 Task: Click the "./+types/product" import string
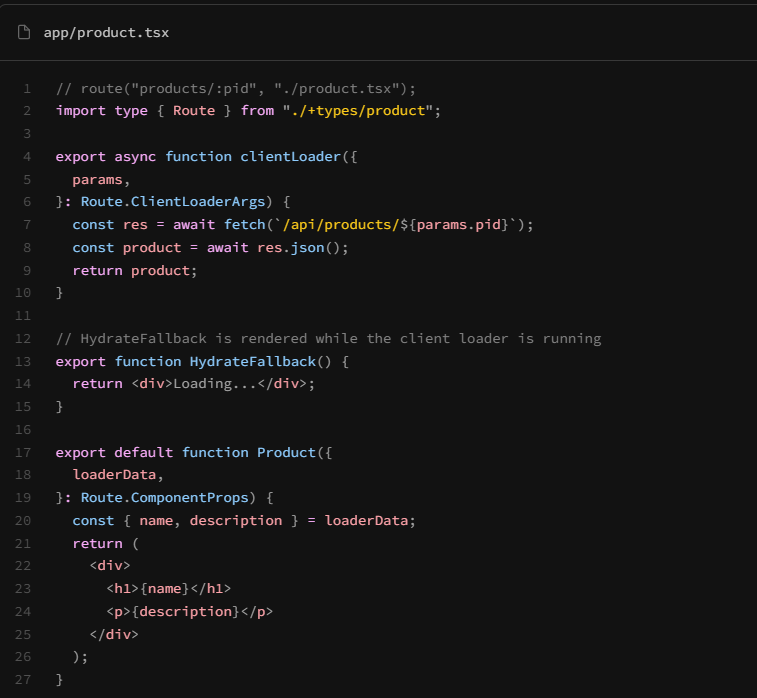(358, 111)
